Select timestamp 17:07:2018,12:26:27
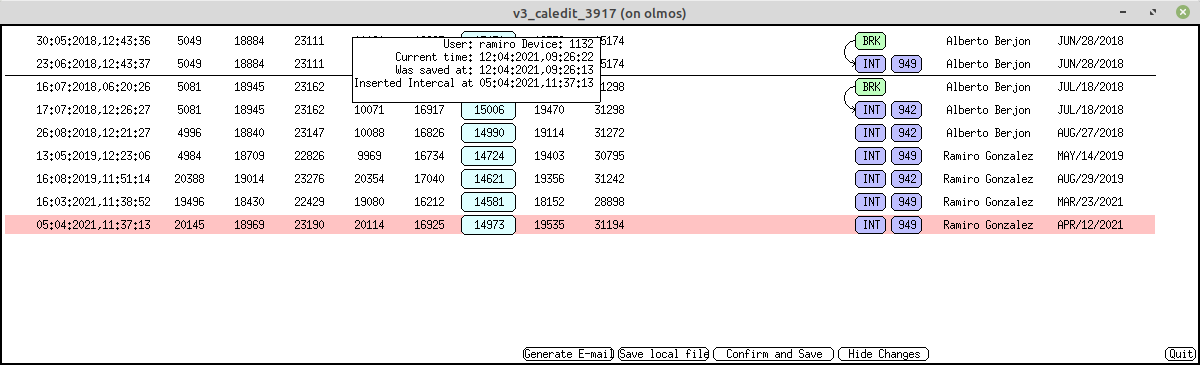The height and width of the screenshot is (365, 1200). 93,110
